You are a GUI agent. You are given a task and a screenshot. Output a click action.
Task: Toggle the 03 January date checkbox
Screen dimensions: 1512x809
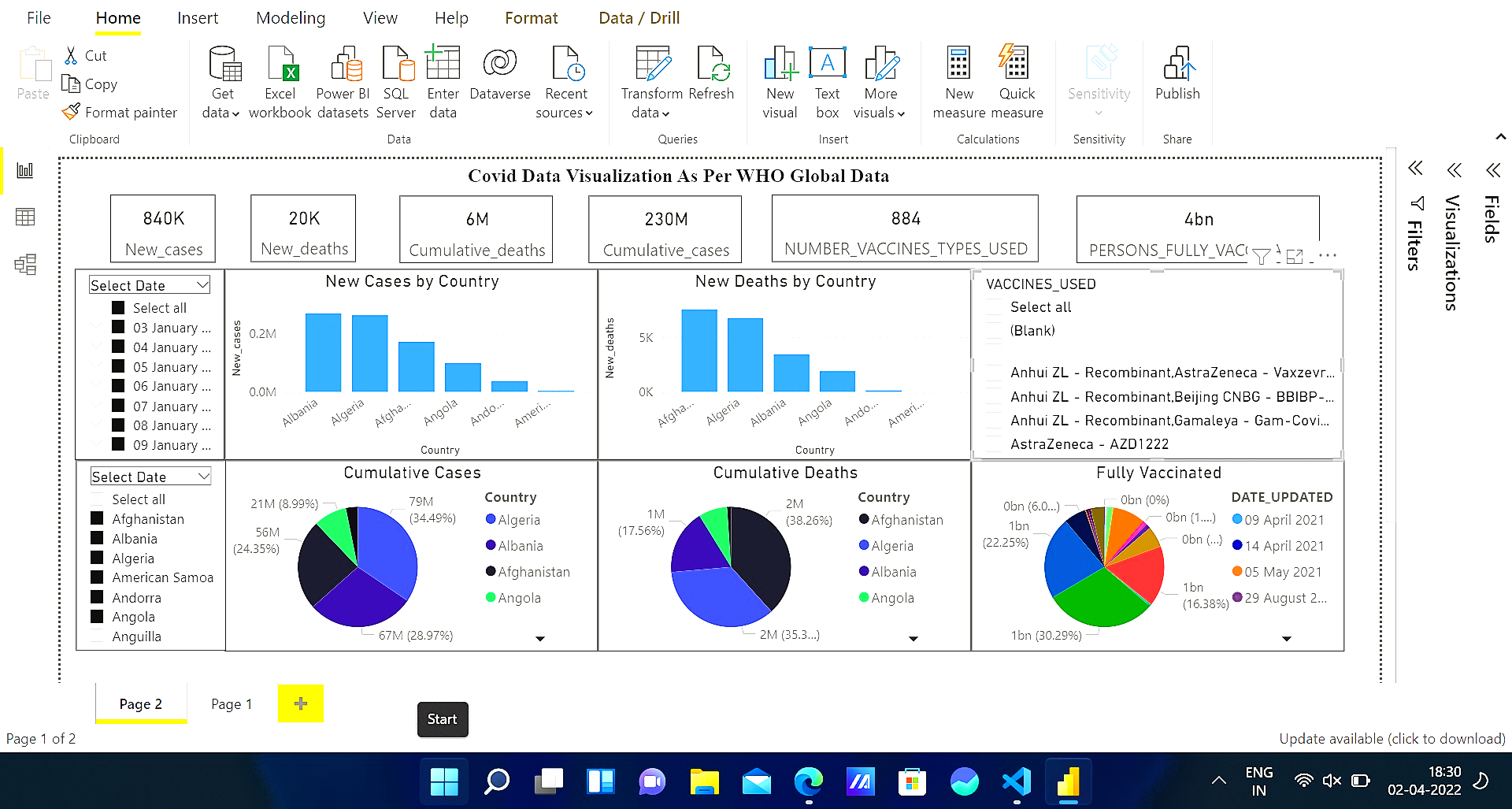tap(118, 327)
